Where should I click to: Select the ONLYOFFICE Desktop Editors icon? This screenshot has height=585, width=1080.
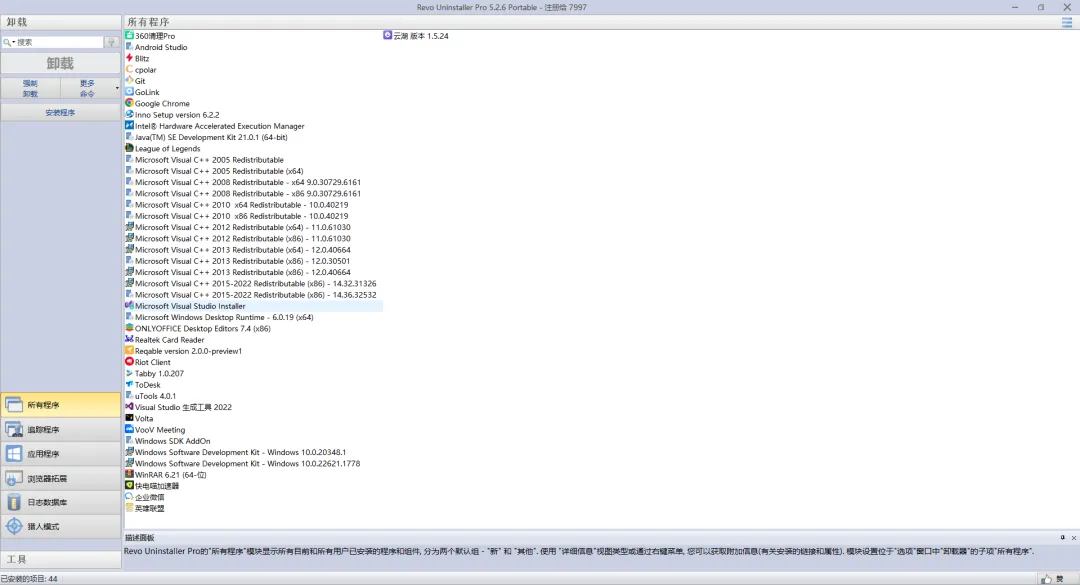tap(129, 328)
